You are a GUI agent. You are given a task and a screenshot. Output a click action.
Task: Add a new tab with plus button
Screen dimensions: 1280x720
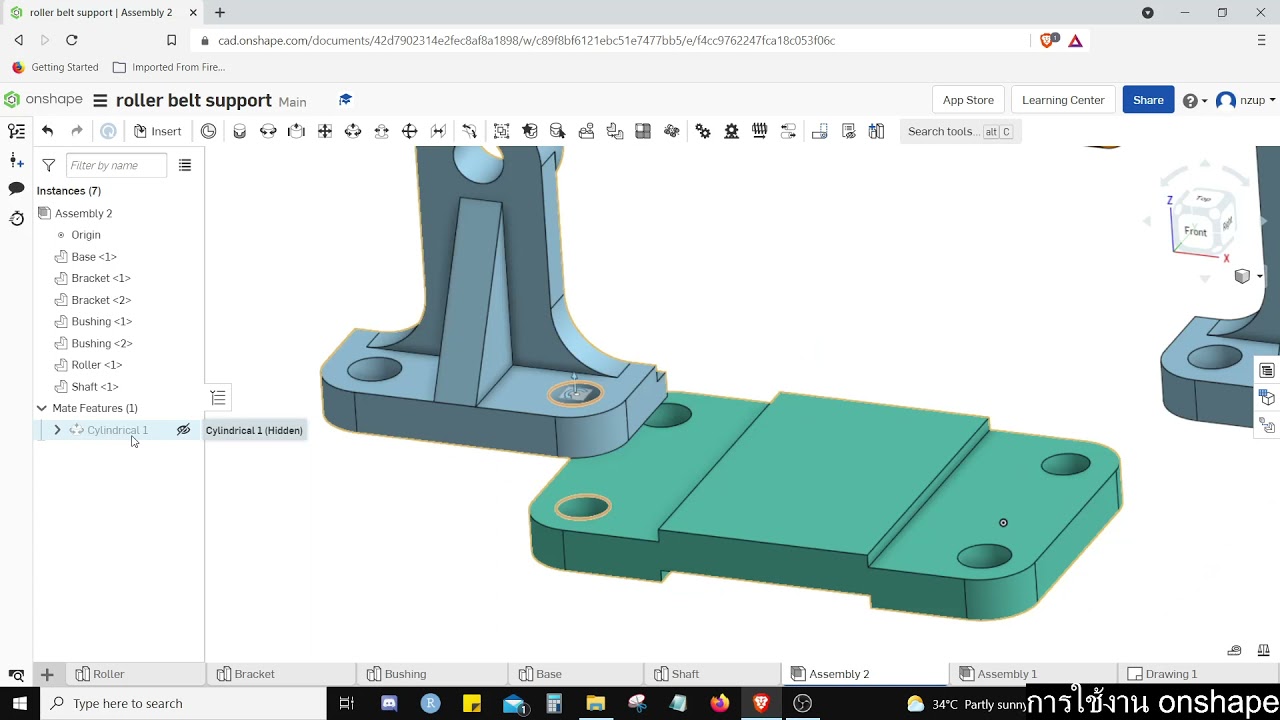click(x=47, y=674)
